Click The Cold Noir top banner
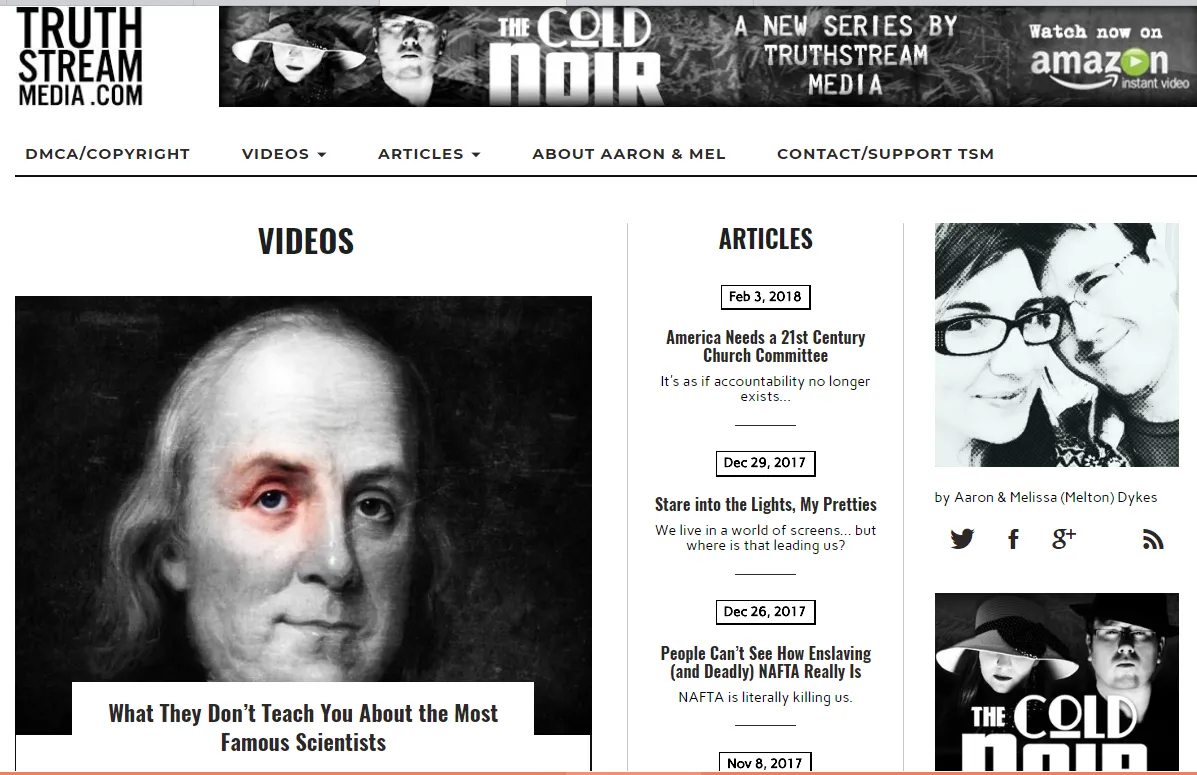 coord(708,57)
